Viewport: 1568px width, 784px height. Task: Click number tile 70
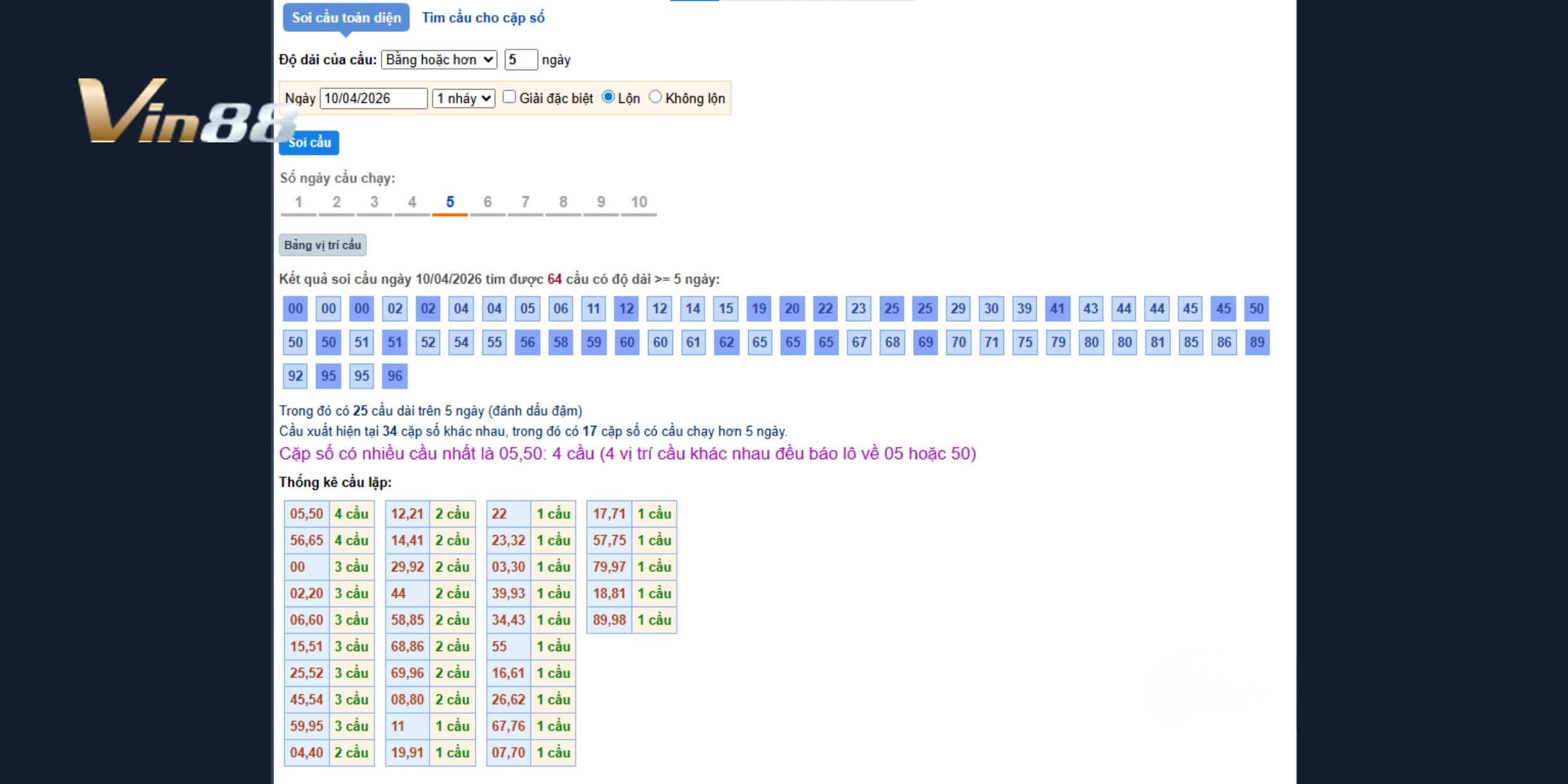958,342
